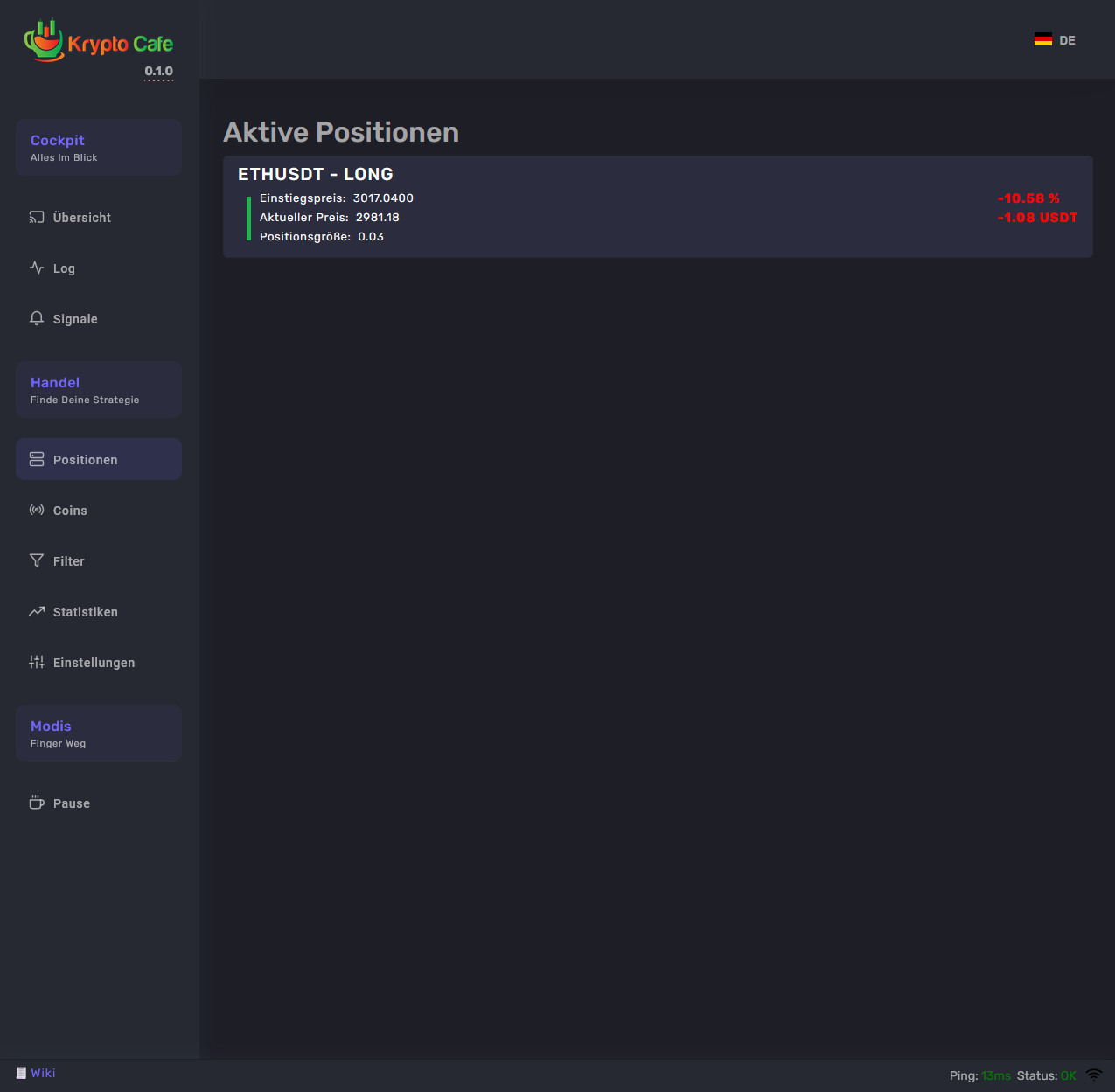1115x1092 pixels.
Task: Go to the Coins menu entry
Action: point(70,511)
